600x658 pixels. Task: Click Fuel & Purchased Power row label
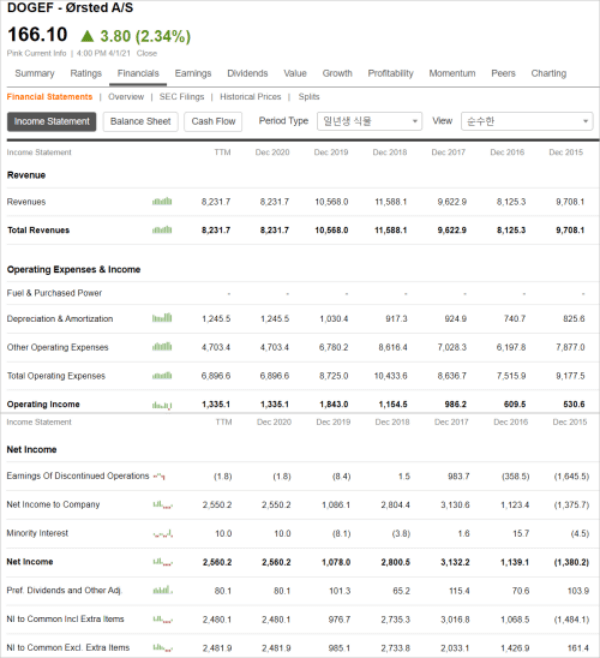(54, 293)
